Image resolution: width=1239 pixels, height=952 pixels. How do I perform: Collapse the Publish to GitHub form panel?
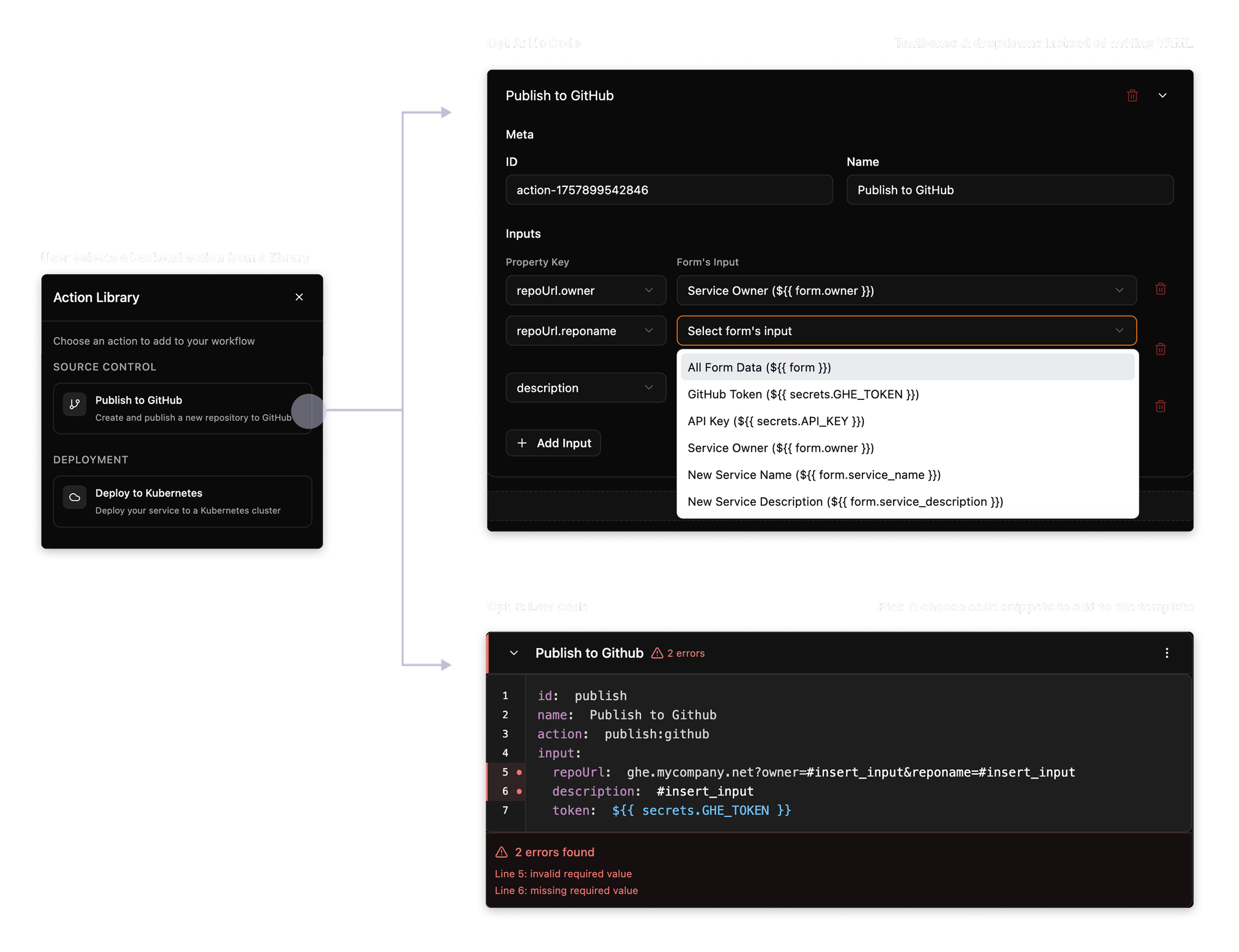click(x=1162, y=95)
